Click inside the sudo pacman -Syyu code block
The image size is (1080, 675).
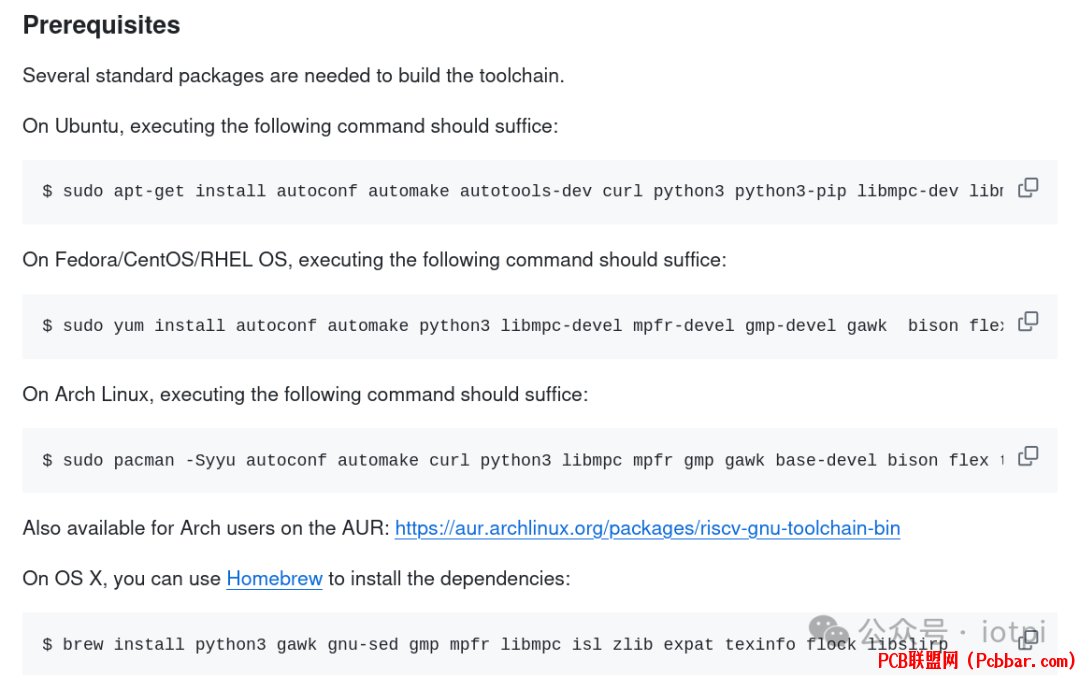523,460
